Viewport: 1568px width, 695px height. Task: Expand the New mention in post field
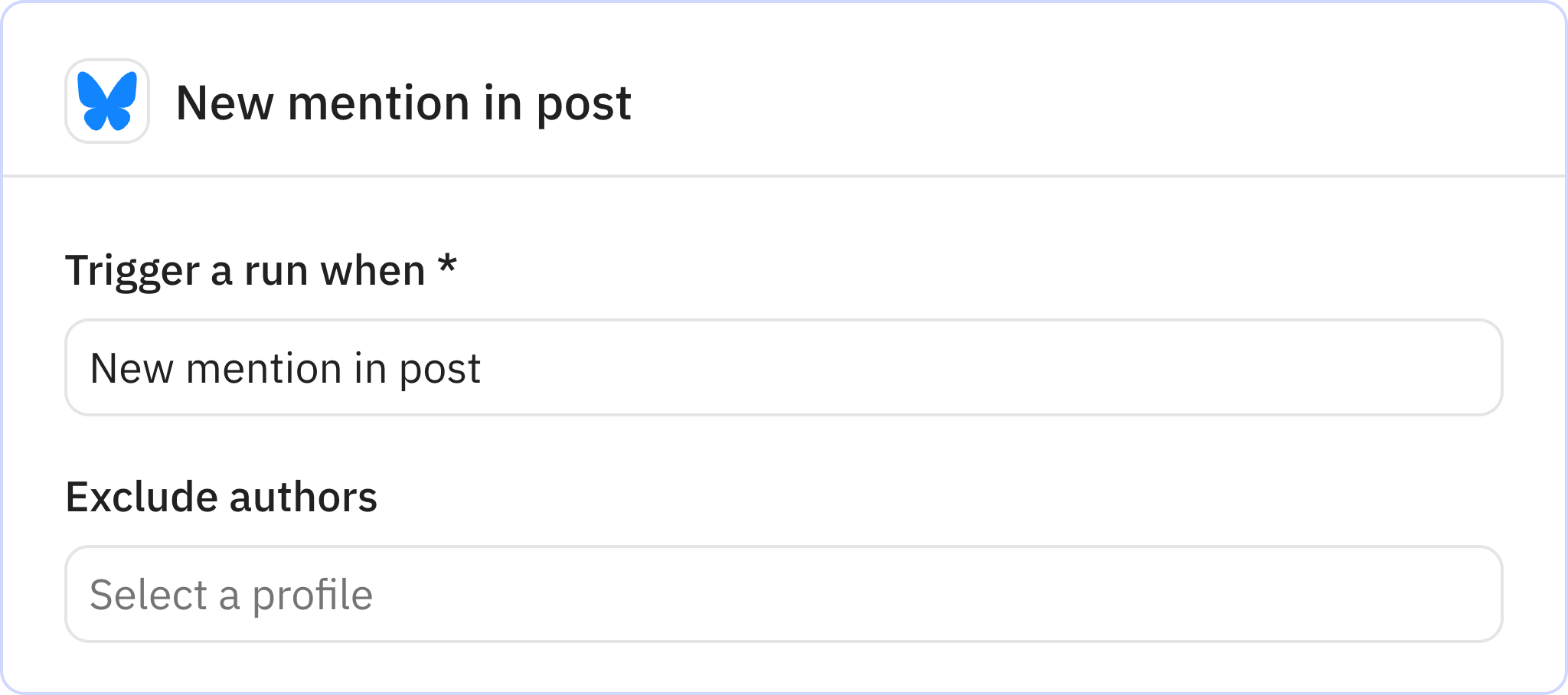(784, 368)
